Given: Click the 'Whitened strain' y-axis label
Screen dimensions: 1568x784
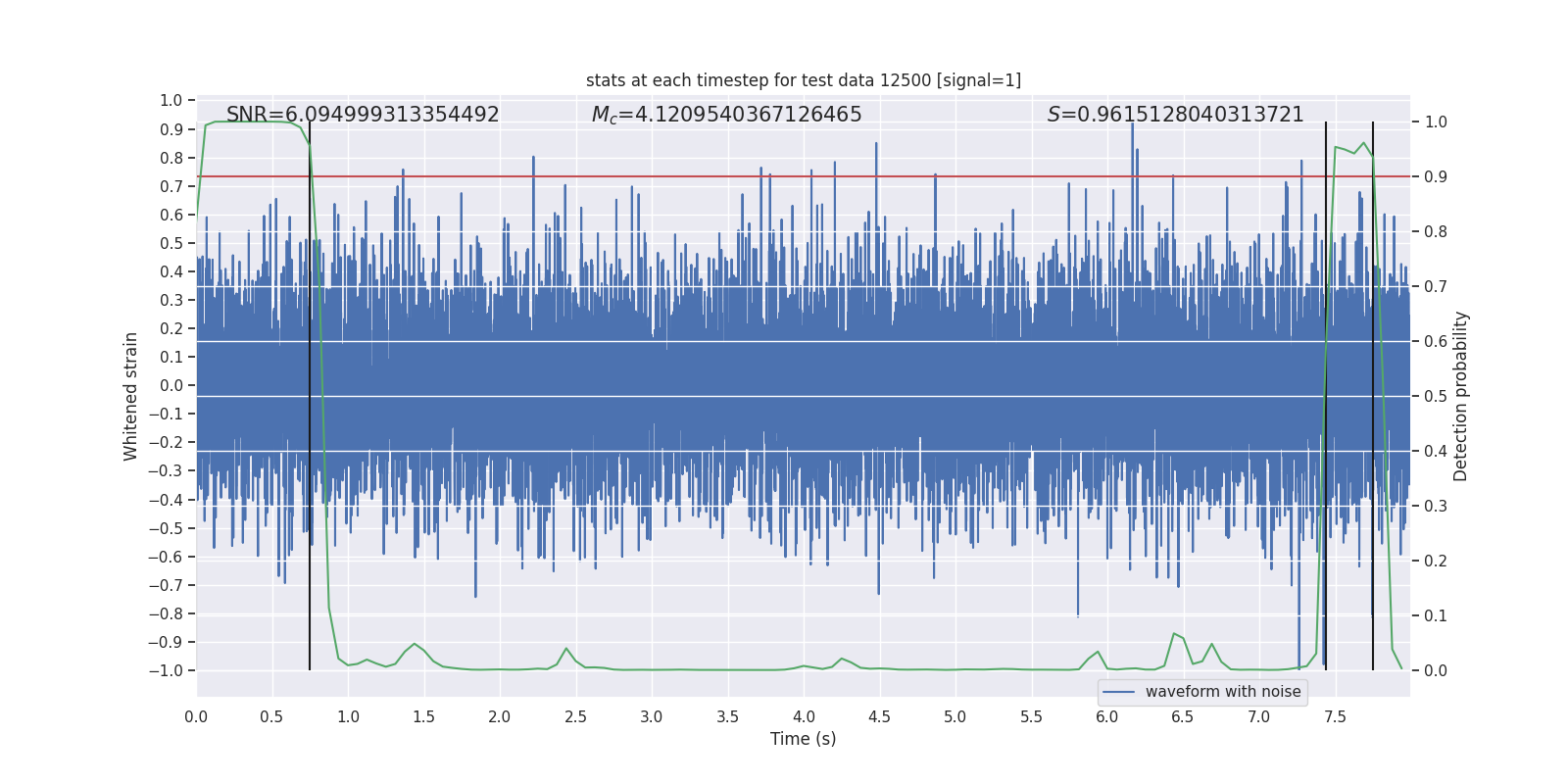Looking at the screenshot, I should 131,396.
